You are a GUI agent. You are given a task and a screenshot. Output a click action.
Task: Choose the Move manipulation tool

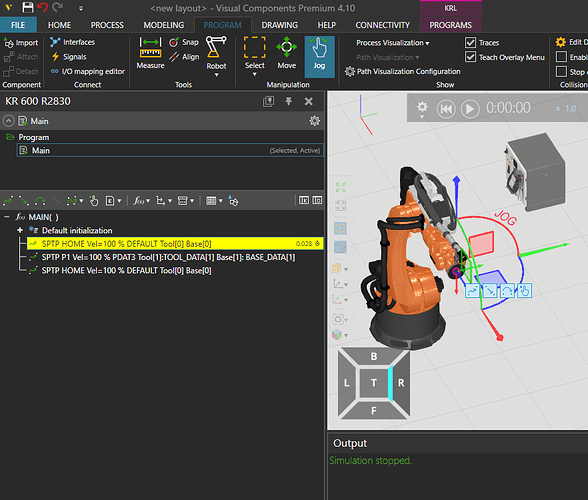point(286,53)
